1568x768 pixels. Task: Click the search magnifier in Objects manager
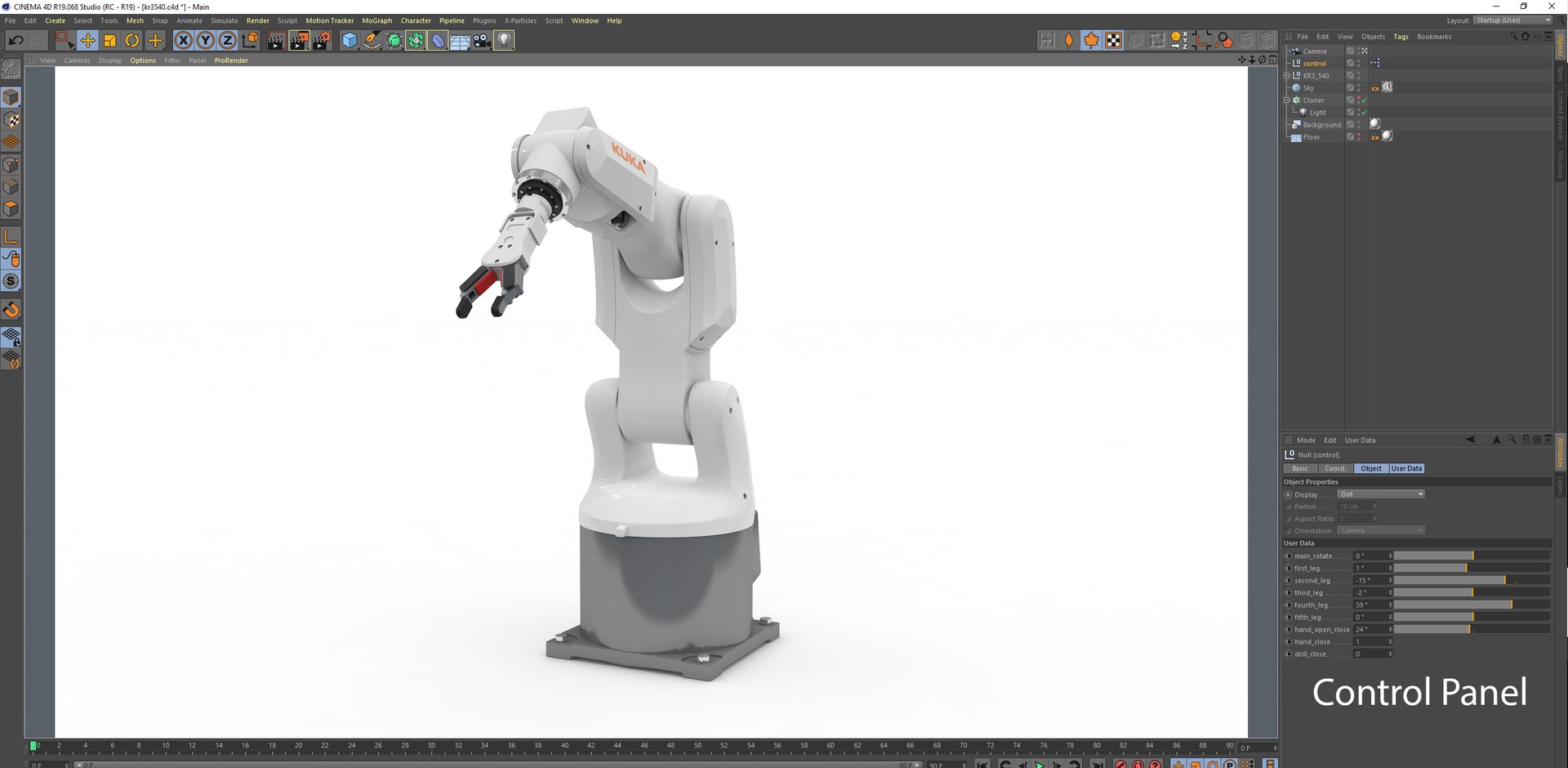click(x=1513, y=37)
